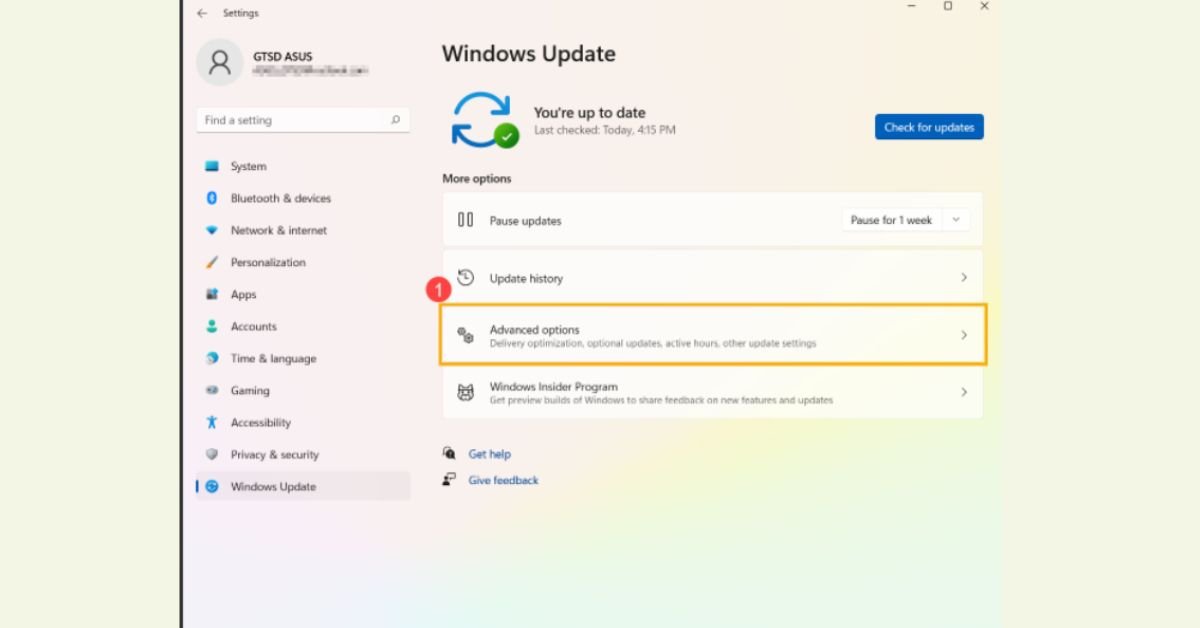This screenshot has width=1200, height=628.
Task: Click the Gaming controller icon
Action: pyautogui.click(x=212, y=390)
